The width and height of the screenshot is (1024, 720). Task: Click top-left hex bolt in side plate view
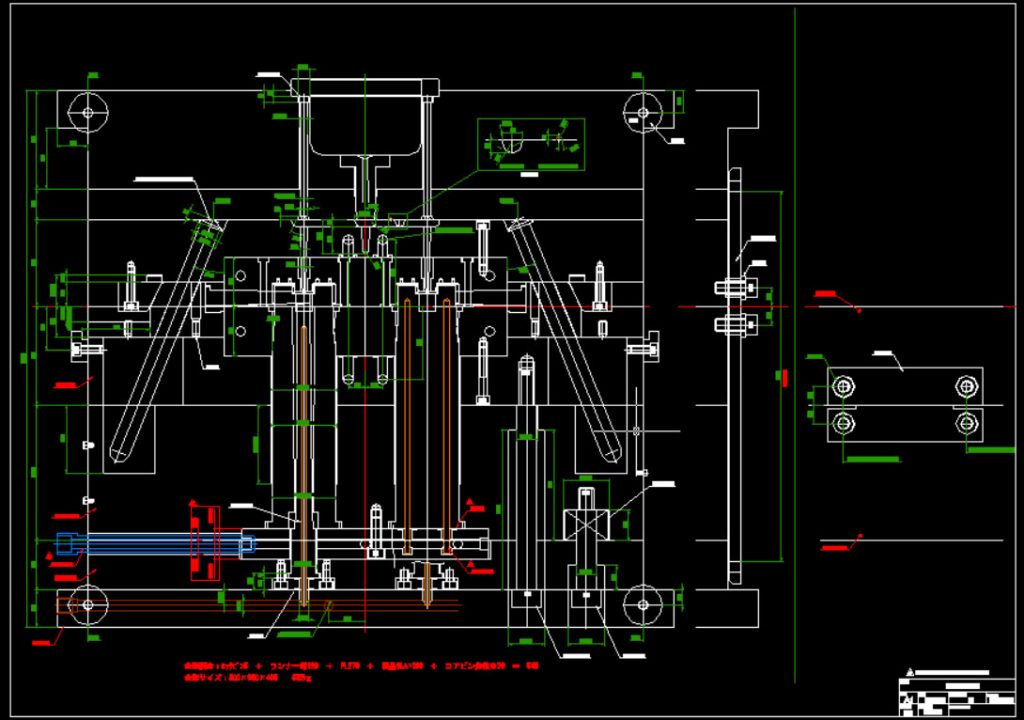[845, 385]
